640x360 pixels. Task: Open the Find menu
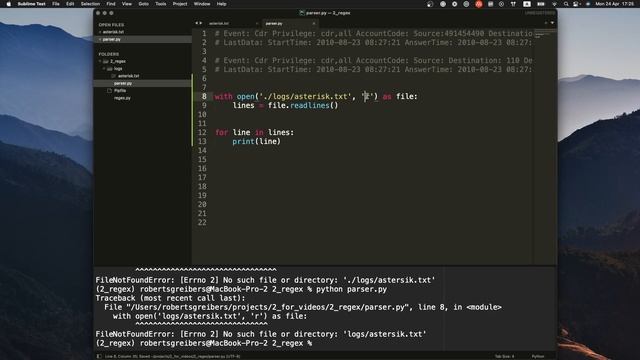point(111,4)
